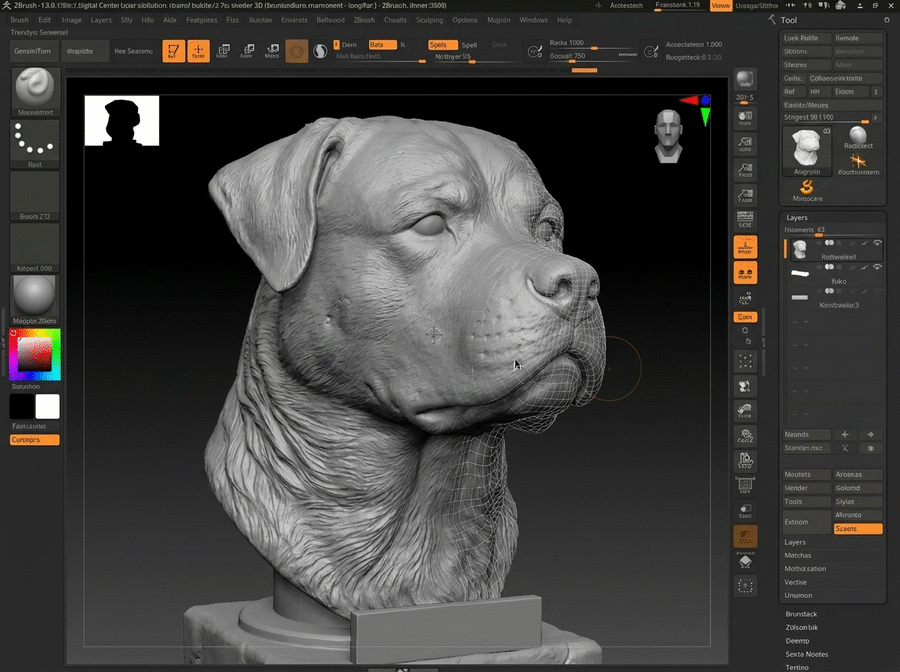Image resolution: width=900 pixels, height=672 pixels.
Task: Toggle visibility eye of Yoko layer
Action: (877, 267)
